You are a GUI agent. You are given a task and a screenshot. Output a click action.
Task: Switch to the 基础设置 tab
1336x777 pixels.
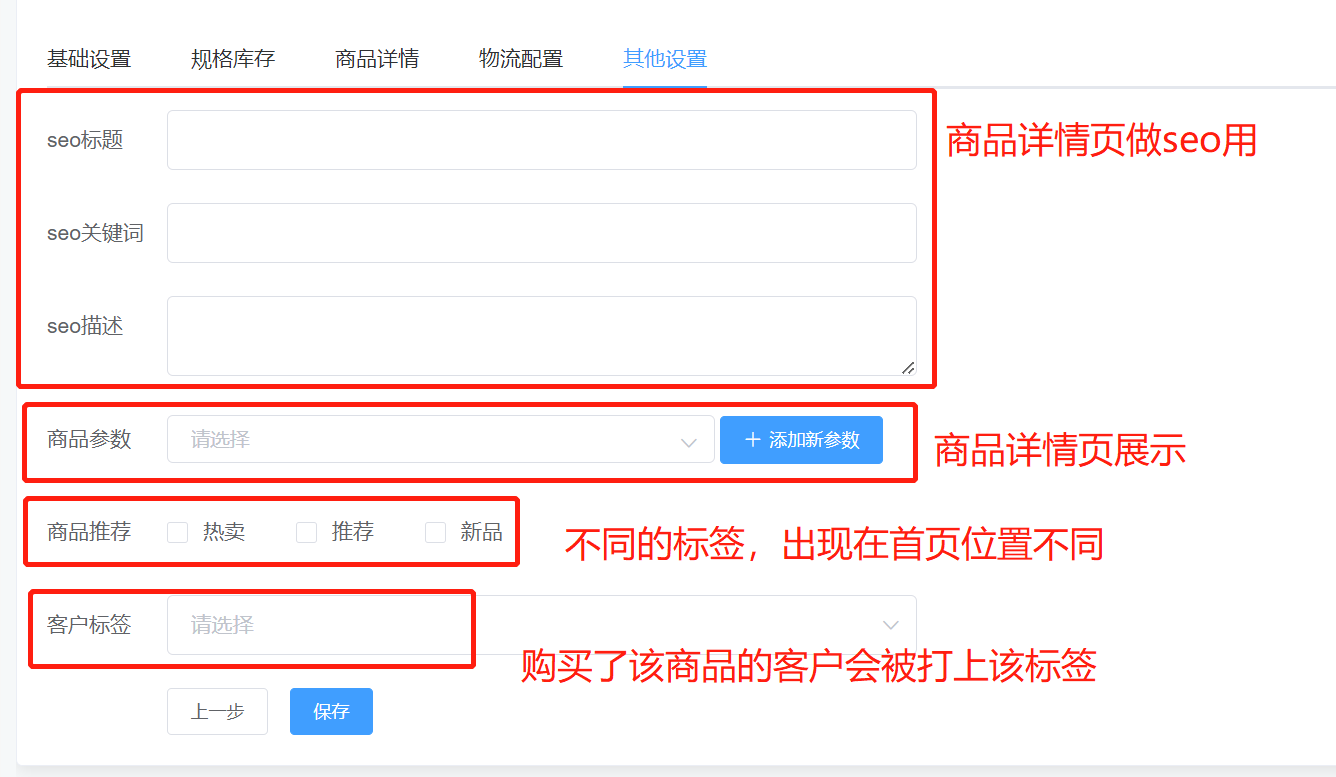tap(91, 59)
